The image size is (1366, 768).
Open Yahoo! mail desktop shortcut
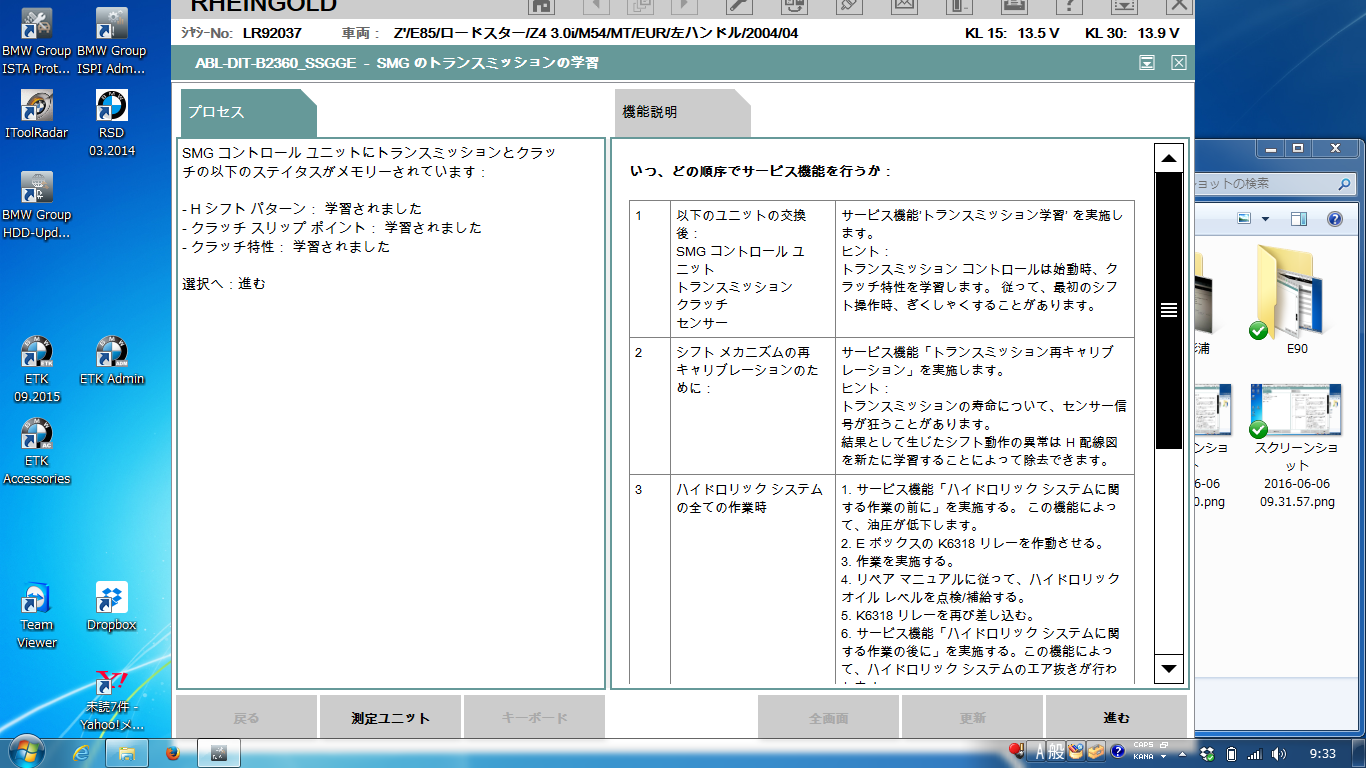pos(111,700)
